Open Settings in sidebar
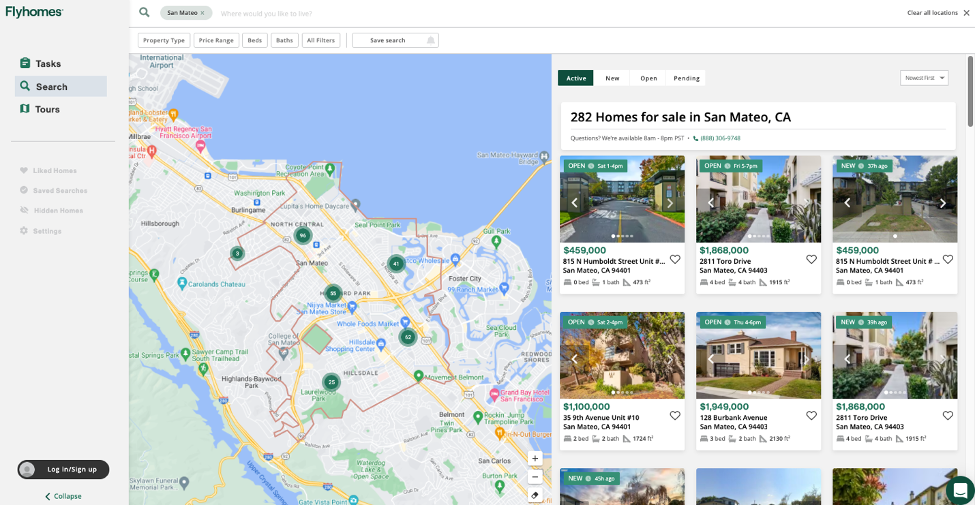Viewport: 977px width, 506px height. (41, 231)
